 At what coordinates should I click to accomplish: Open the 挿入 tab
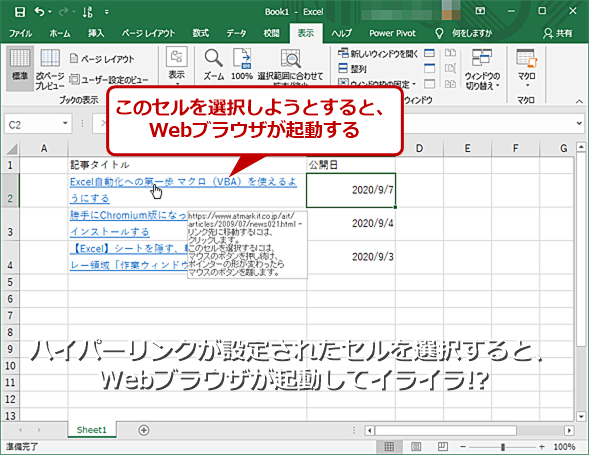pos(96,33)
